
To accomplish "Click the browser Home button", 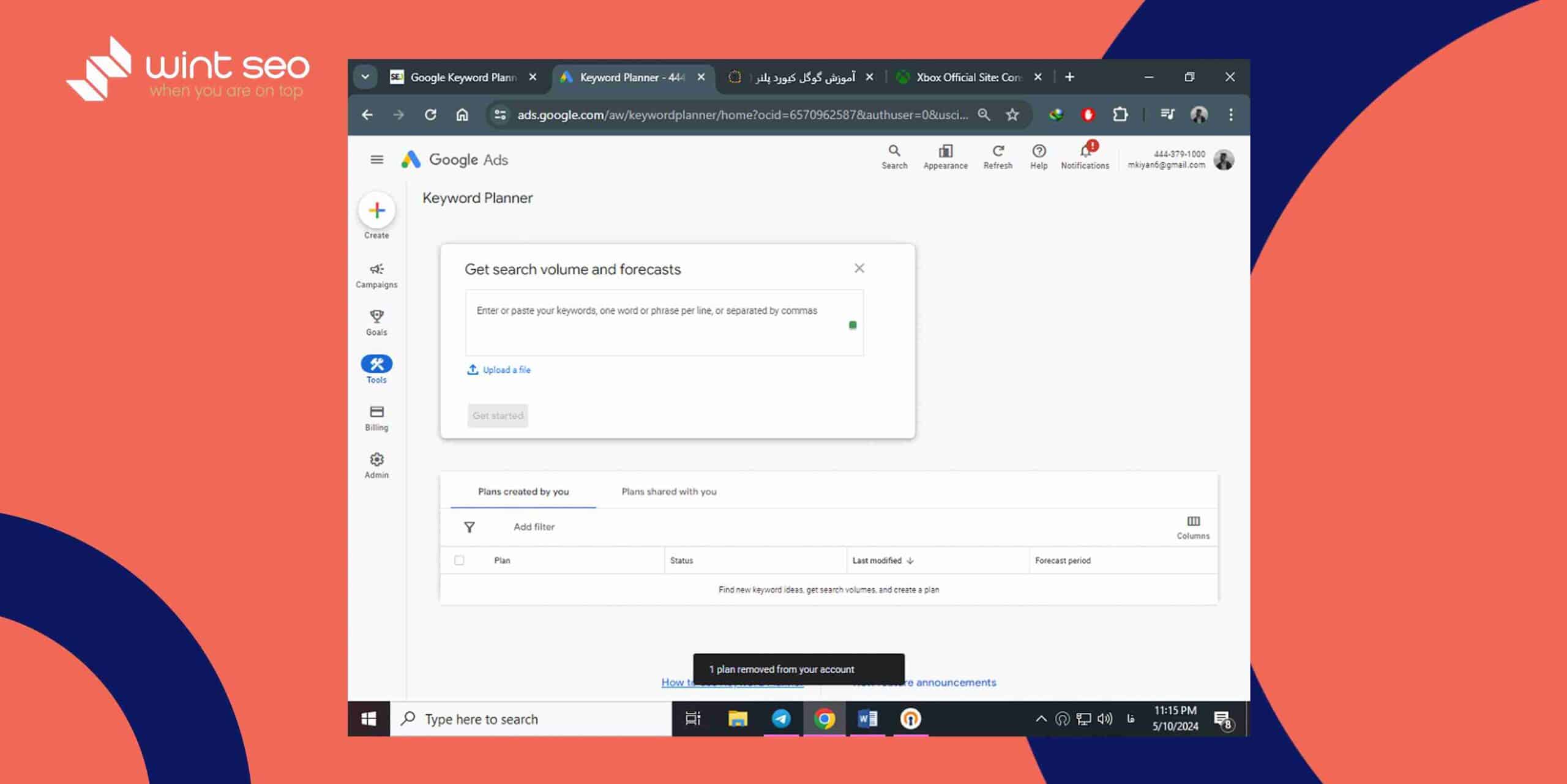I will click(x=462, y=114).
